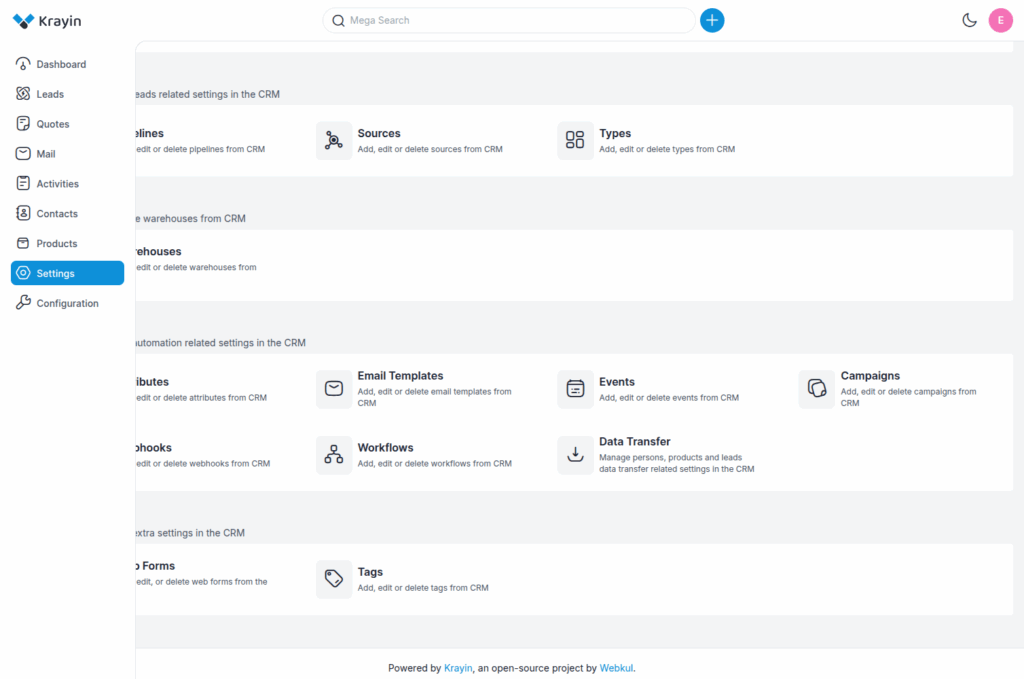The image size is (1024, 679).
Task: Click the Campaigns icon
Action: pyautogui.click(x=816, y=389)
